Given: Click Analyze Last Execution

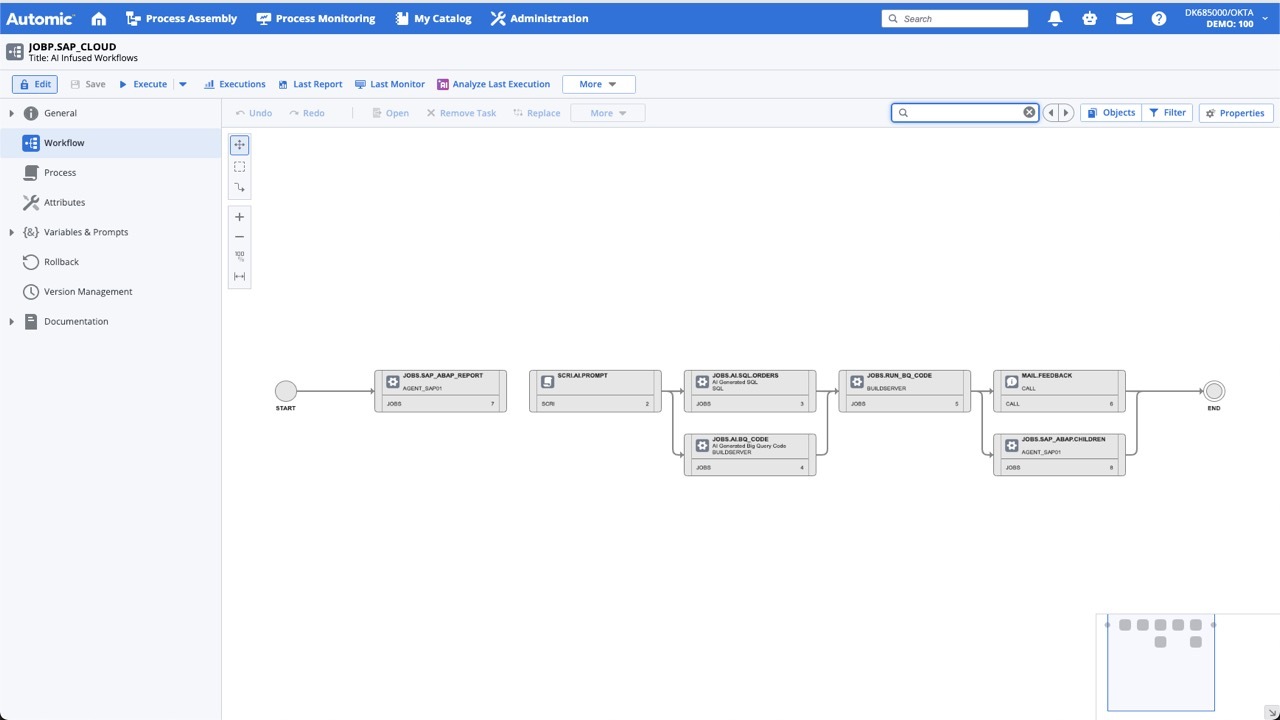Looking at the screenshot, I should point(494,84).
